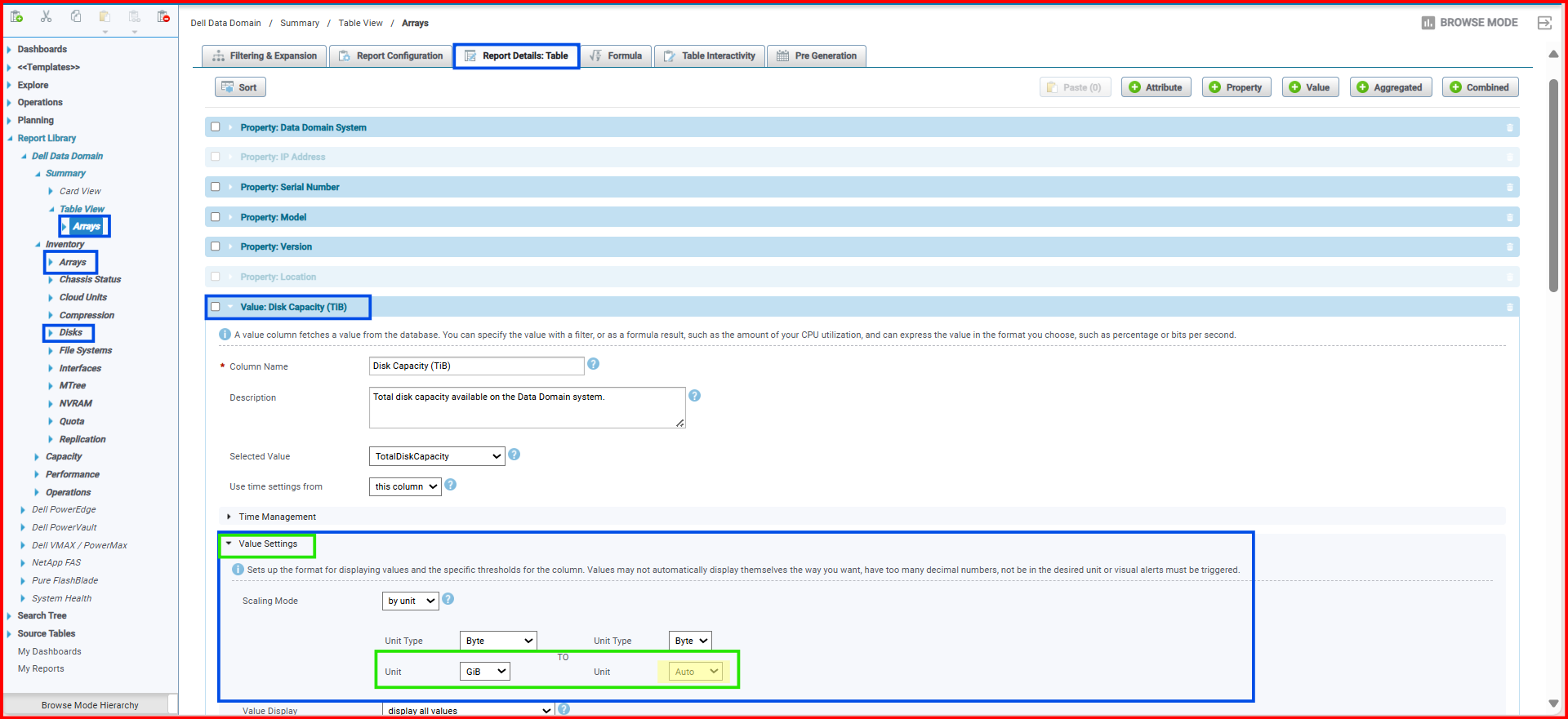Viewport: 1568px width, 719px height.
Task: Delete the Data Domain System row via trash icon
Action: tap(1509, 127)
